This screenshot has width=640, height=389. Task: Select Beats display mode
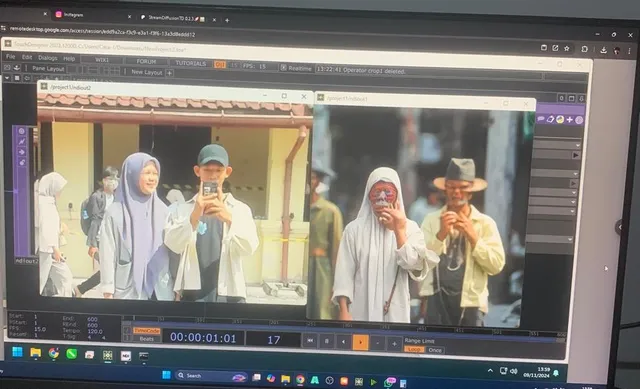click(147, 339)
